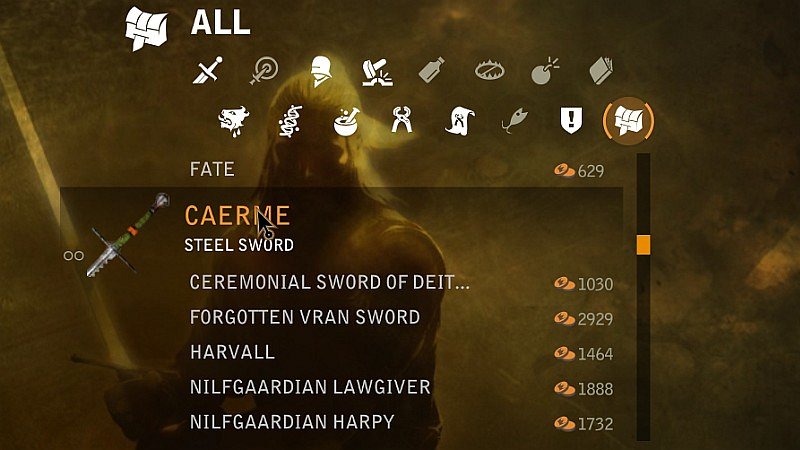Select the anvil upgrades filter icon
The image size is (800, 450).
[377, 72]
